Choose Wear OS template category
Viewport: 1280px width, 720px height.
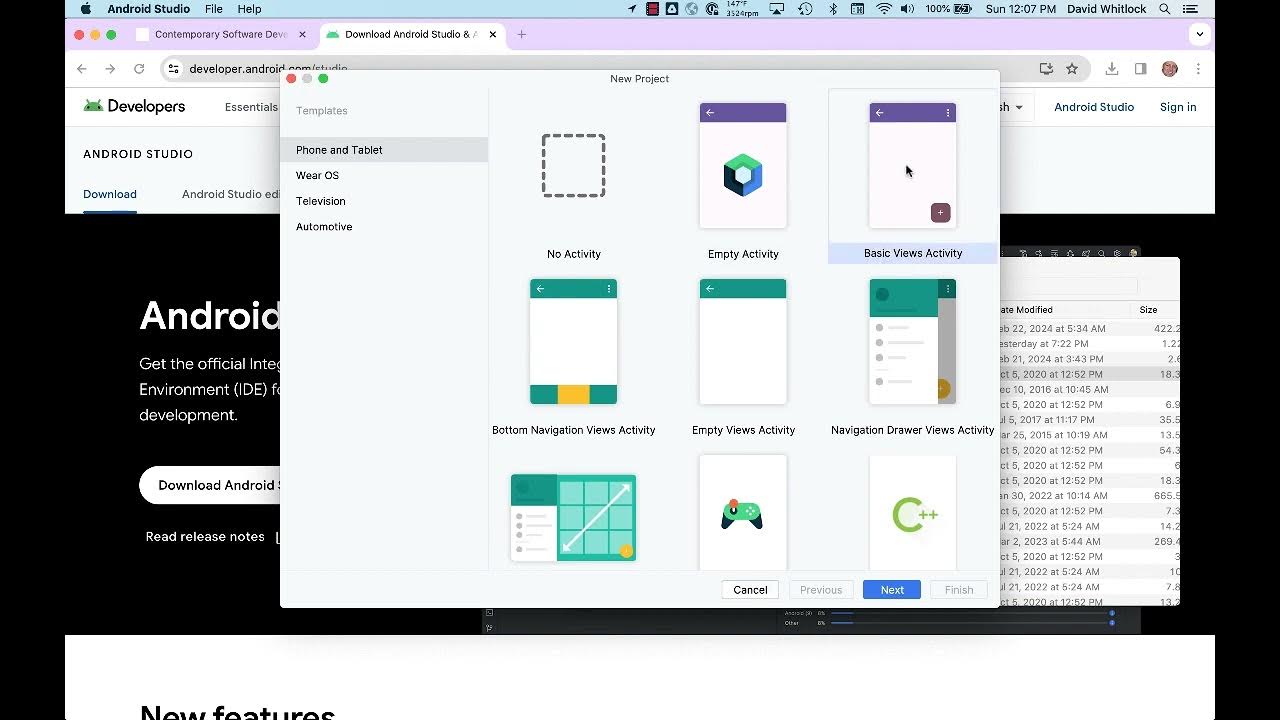pyautogui.click(x=384, y=175)
